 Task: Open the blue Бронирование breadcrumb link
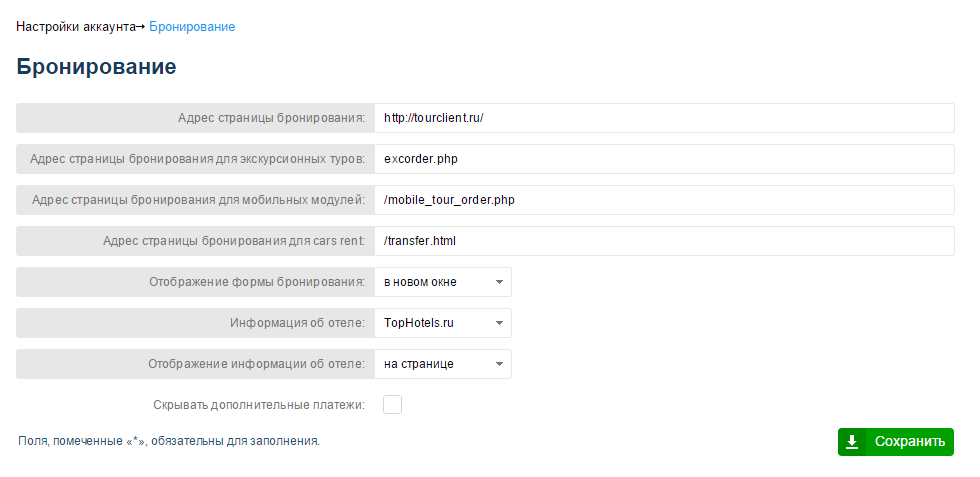[192, 27]
